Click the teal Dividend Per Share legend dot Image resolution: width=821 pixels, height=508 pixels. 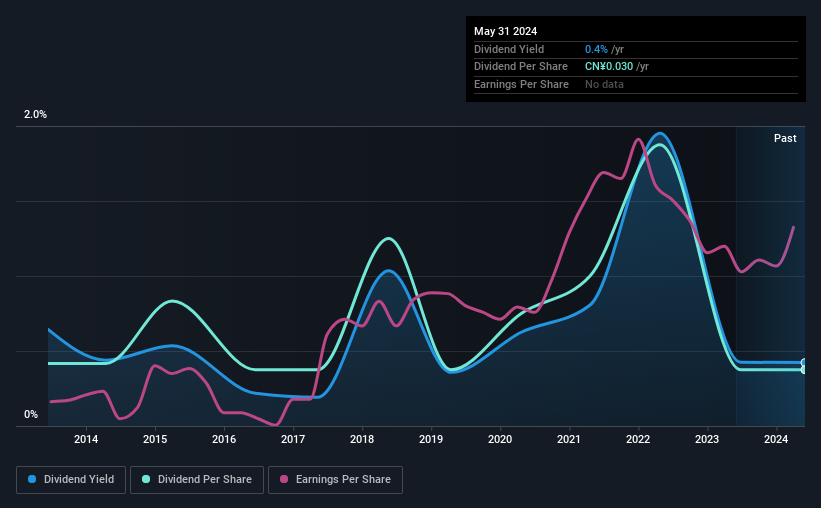click(146, 479)
